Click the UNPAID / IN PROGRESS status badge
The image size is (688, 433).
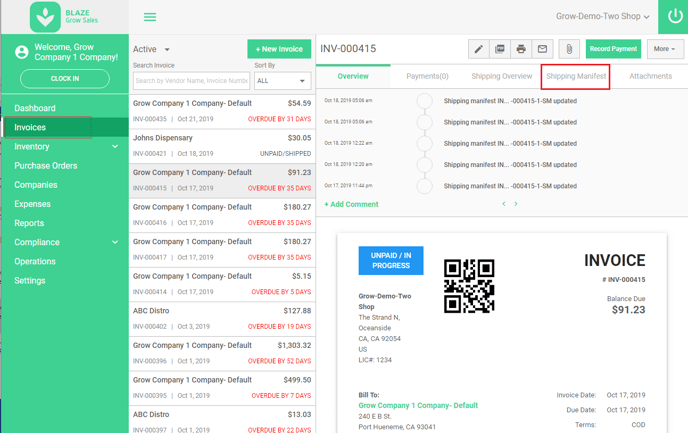click(x=391, y=261)
